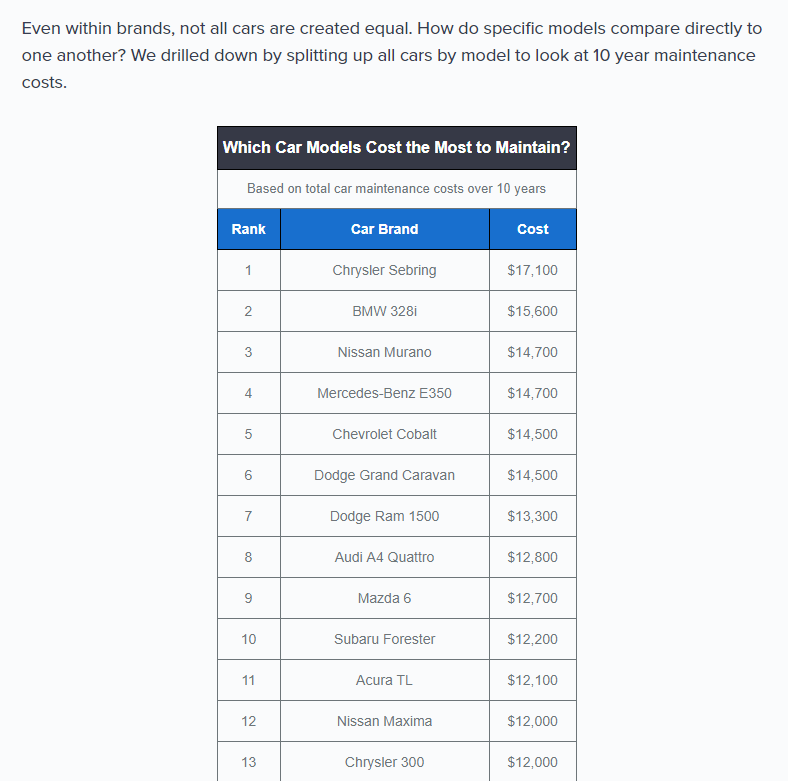Select the Cost column header
Image resolution: width=788 pixels, height=781 pixels.
533,229
